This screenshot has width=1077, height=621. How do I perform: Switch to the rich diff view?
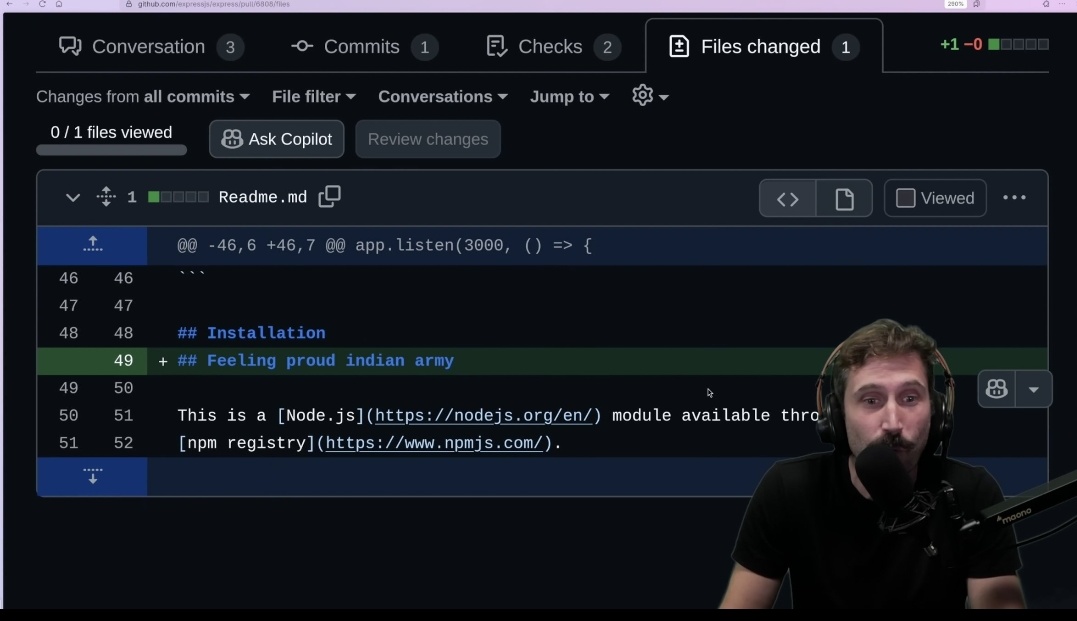point(844,198)
